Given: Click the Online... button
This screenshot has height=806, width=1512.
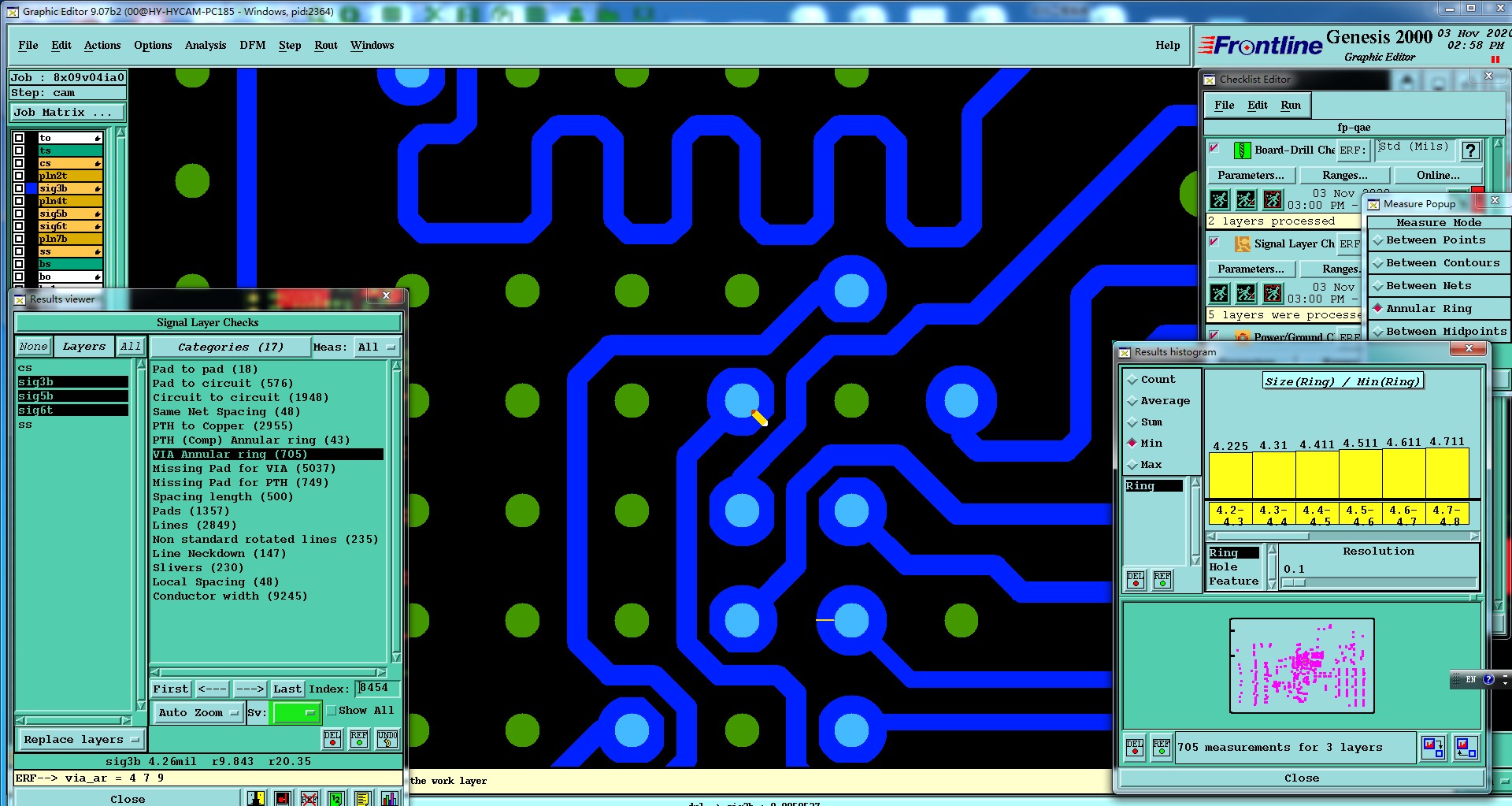Looking at the screenshot, I should point(1438,175).
